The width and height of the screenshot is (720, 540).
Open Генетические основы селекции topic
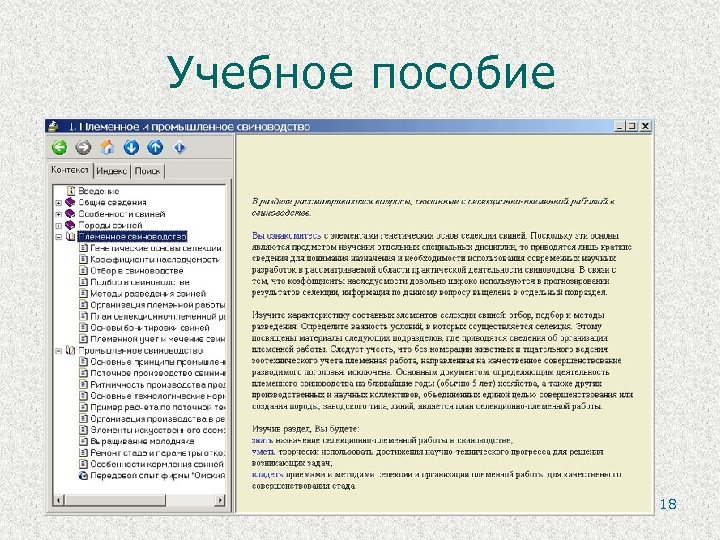coord(156,248)
